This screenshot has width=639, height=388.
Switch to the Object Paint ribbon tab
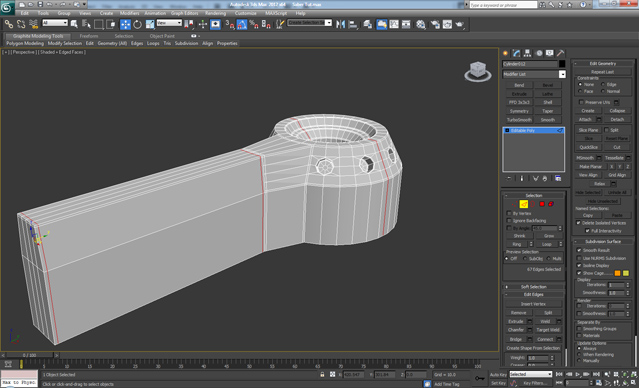pos(162,36)
